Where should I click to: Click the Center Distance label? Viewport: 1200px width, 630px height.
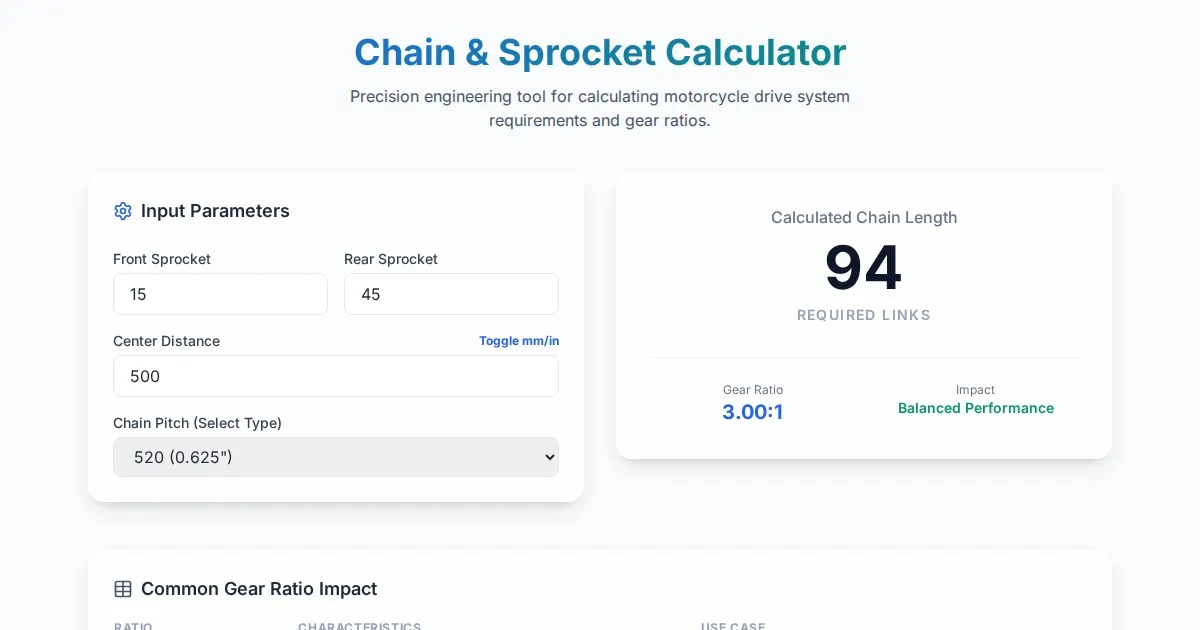point(166,341)
